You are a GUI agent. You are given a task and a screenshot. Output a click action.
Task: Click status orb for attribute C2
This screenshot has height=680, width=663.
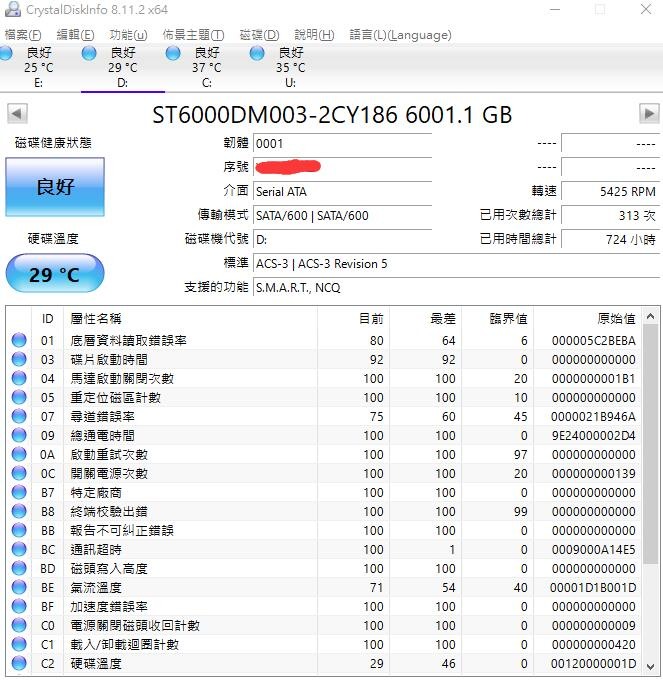pos(19,663)
